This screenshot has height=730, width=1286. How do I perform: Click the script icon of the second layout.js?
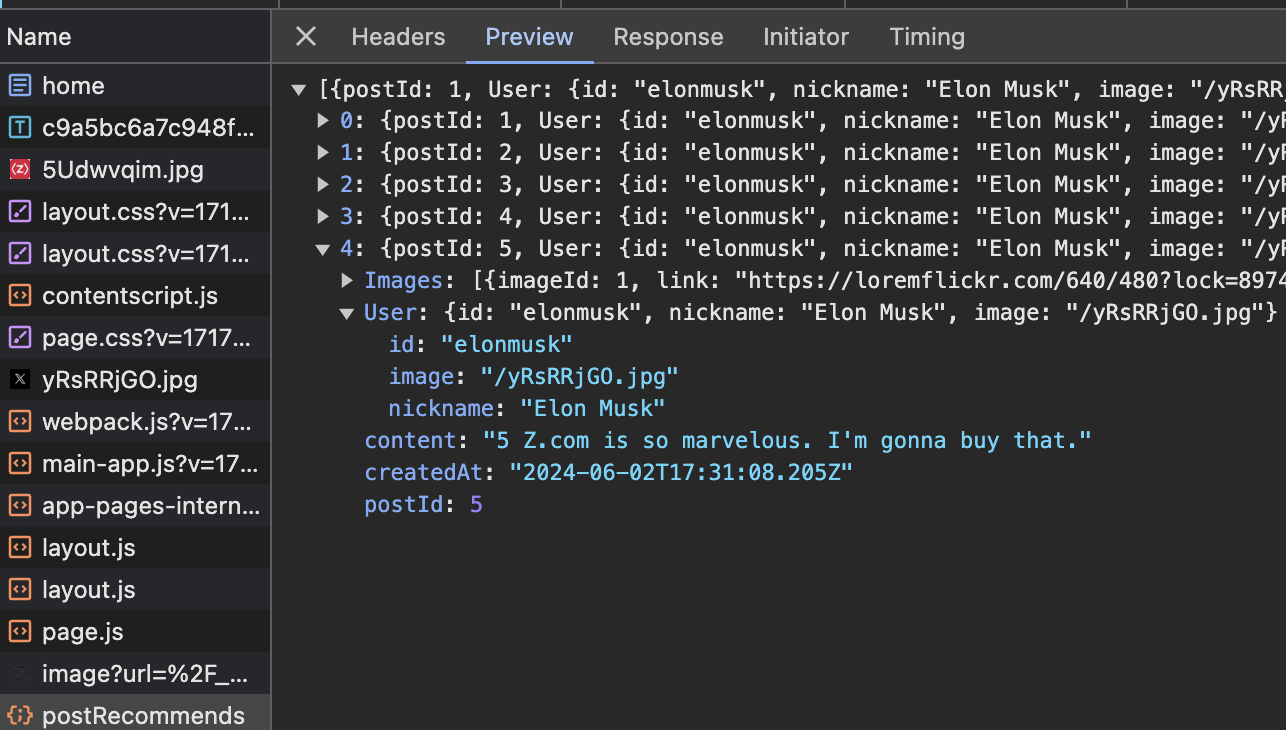pyautogui.click(x=19, y=590)
